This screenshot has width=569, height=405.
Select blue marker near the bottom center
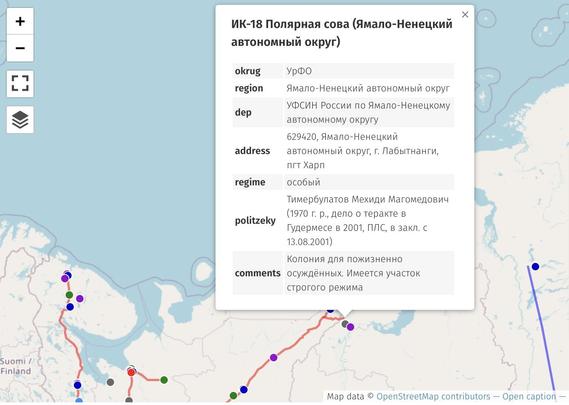pos(244,389)
